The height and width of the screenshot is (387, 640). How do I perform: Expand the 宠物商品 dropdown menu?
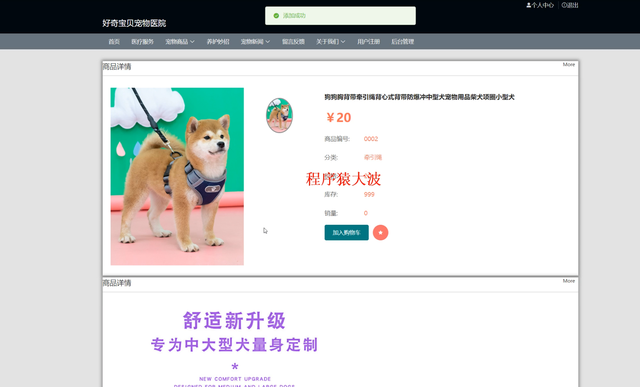[180, 42]
